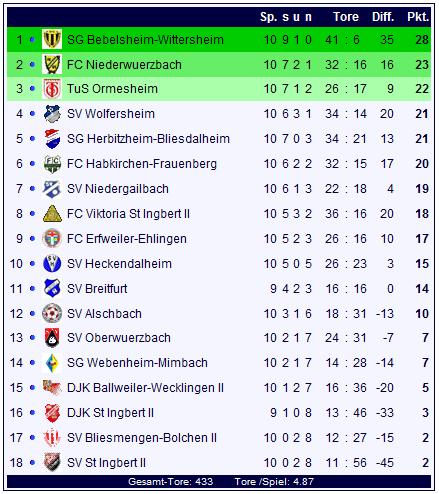
Task: Click the FC Viktoria St Ingbert II triangle logo
Action: point(52,214)
